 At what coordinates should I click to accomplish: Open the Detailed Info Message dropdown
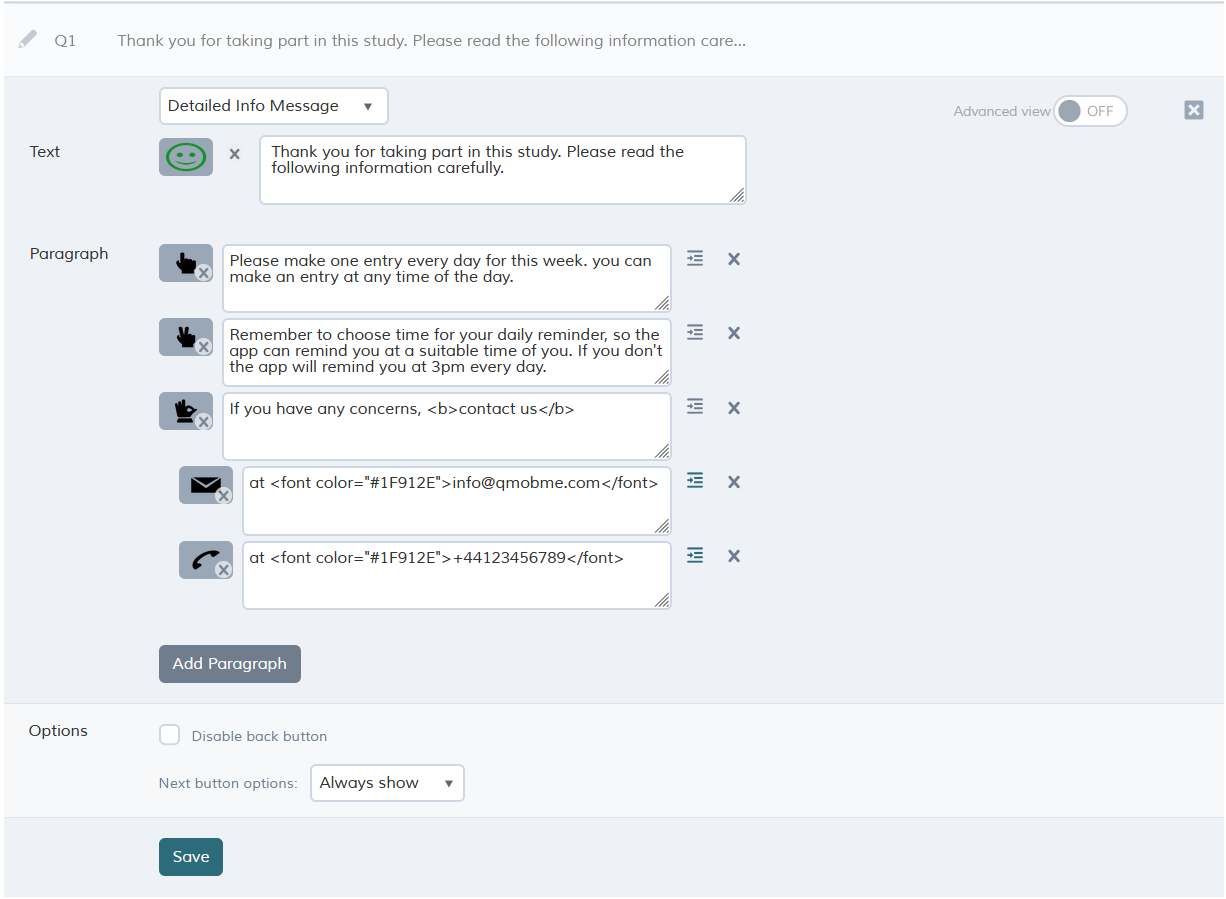(x=273, y=106)
